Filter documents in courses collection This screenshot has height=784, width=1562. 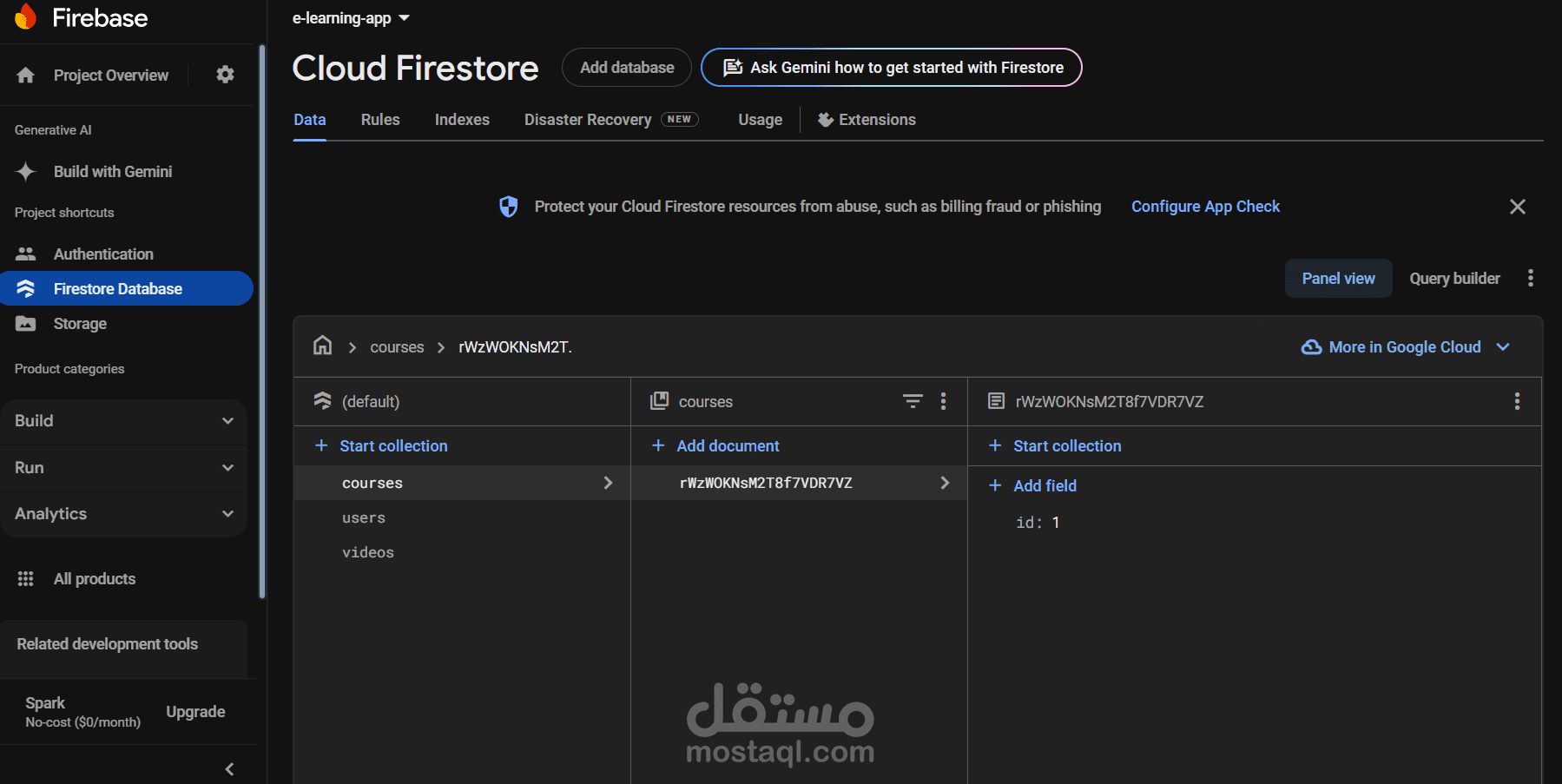click(x=913, y=401)
